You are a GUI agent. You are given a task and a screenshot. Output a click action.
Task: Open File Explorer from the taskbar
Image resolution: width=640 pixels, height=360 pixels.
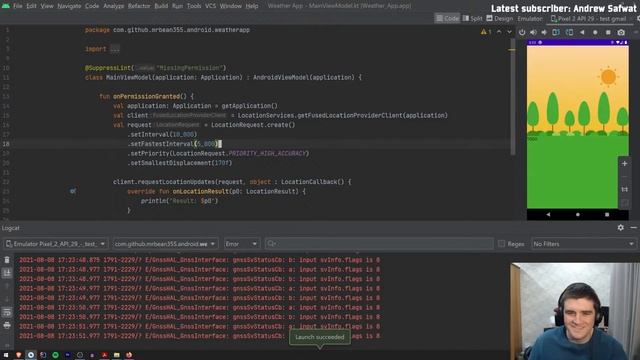(117, 355)
